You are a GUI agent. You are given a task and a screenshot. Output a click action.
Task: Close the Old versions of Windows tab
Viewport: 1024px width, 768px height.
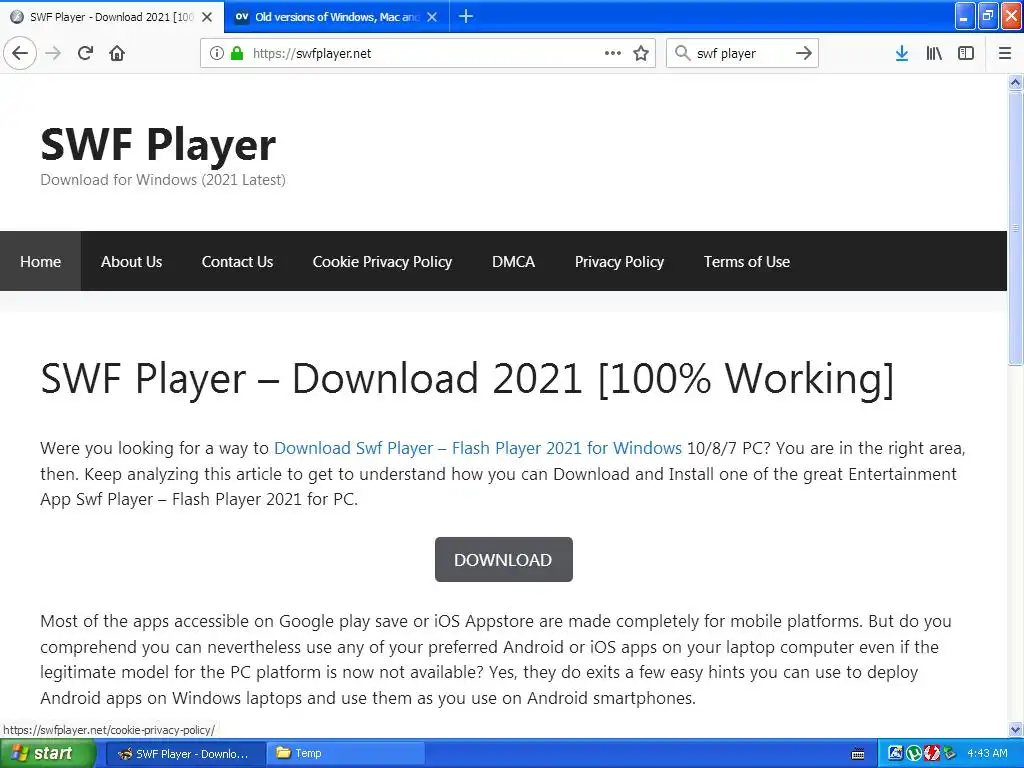(x=432, y=17)
